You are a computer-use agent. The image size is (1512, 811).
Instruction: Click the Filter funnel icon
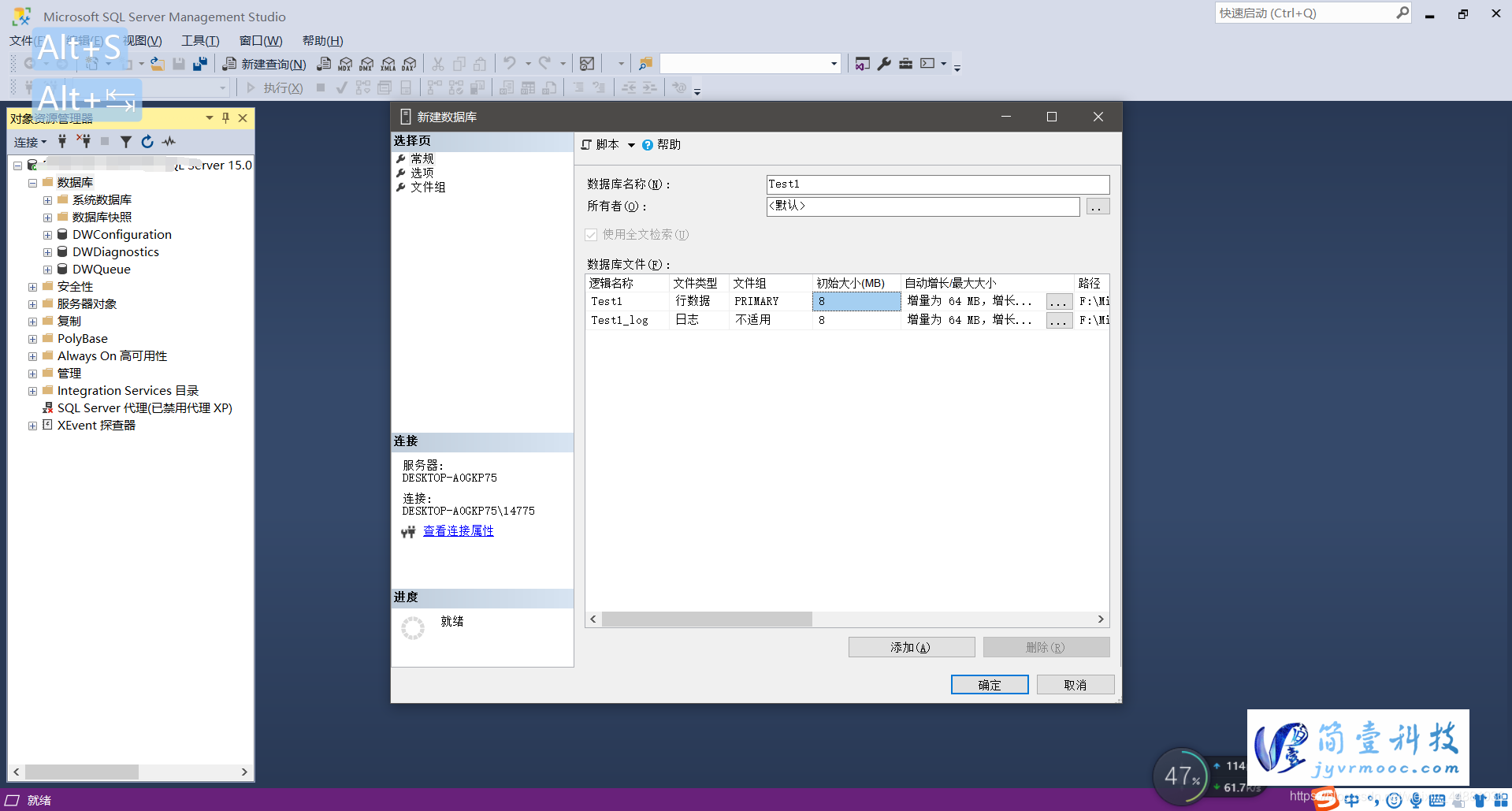click(x=126, y=142)
